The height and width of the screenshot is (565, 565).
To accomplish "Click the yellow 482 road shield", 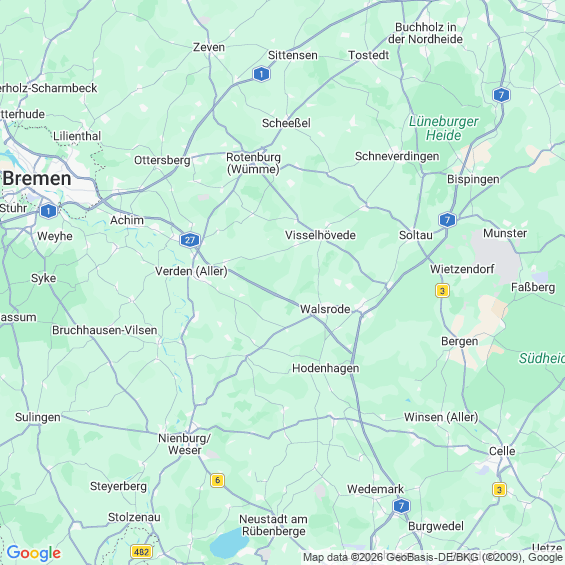I will coord(142,552).
